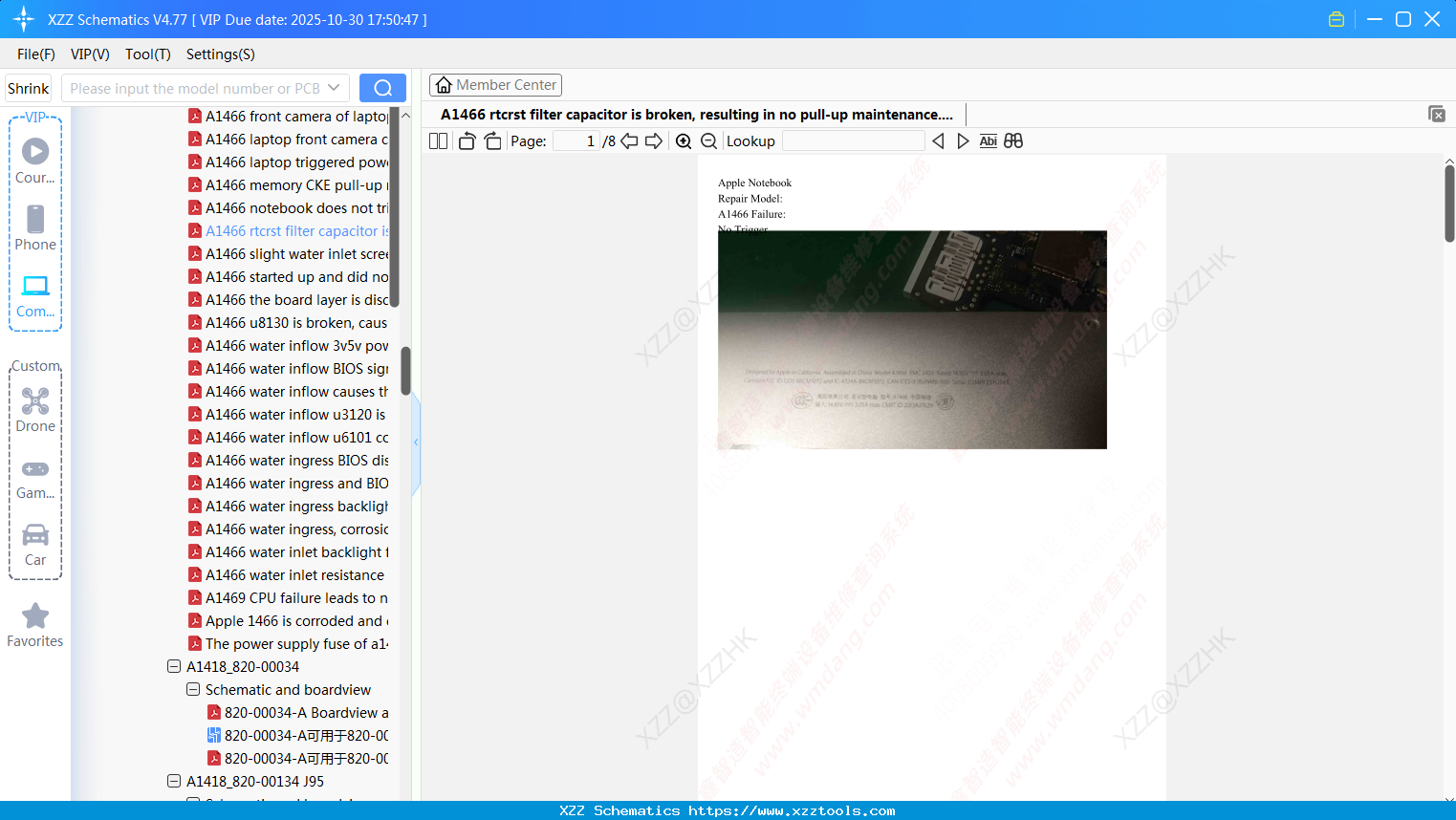This screenshot has height=820, width=1456.
Task: Open the Tool(T) menu
Action: click(148, 54)
